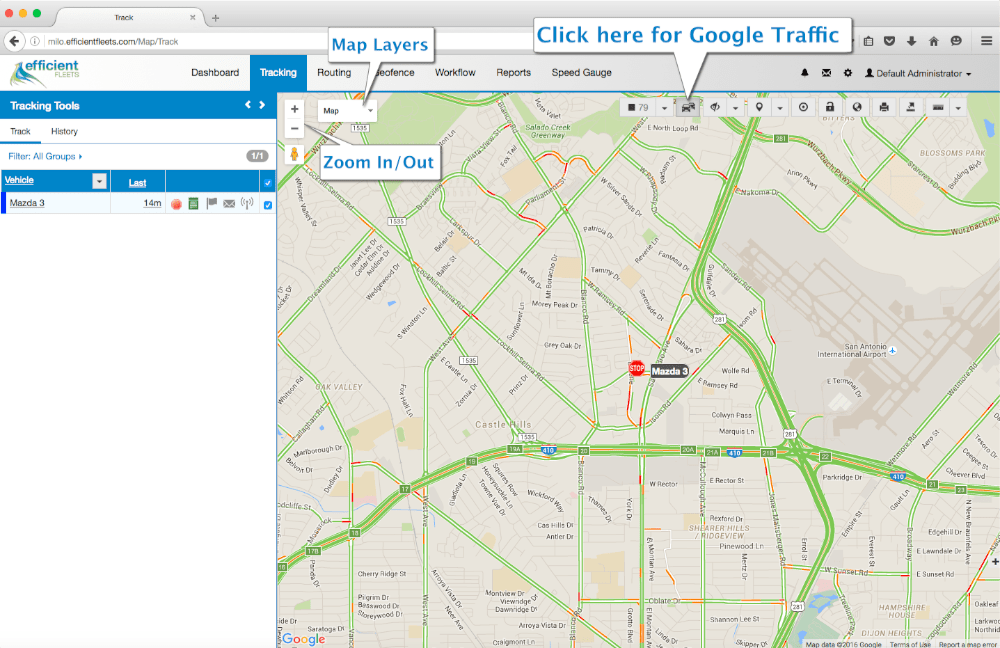Select the Tracking nav tab
1000x648 pixels.
pos(278,73)
